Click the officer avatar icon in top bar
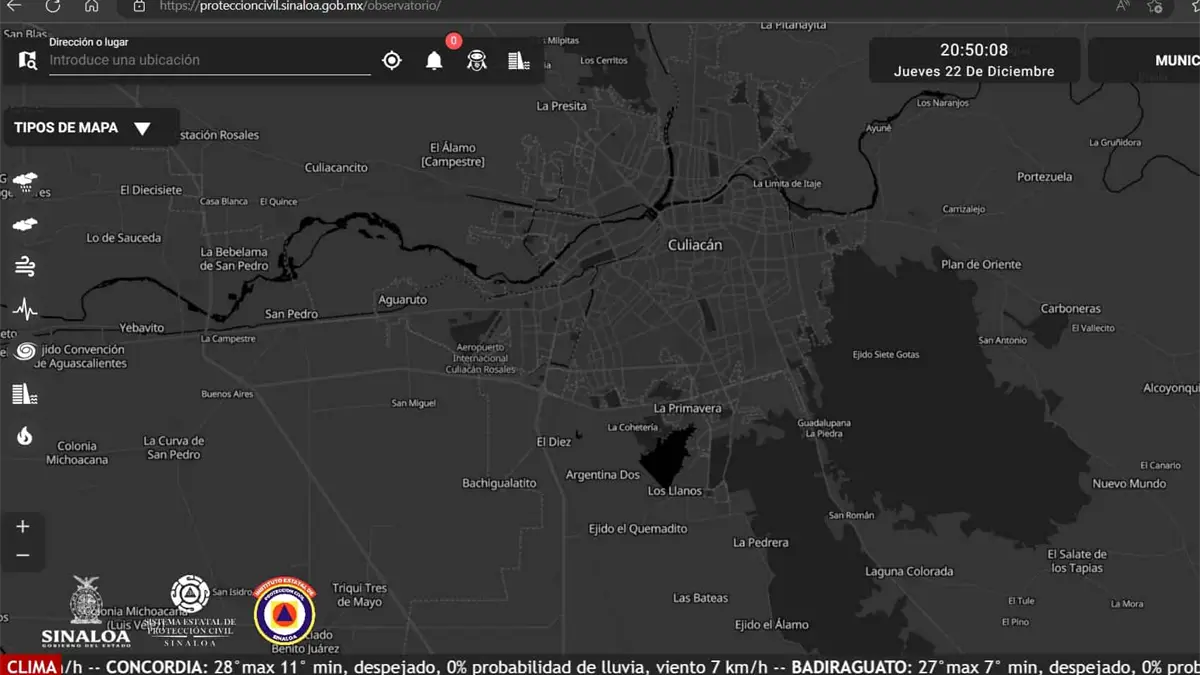 (477, 61)
